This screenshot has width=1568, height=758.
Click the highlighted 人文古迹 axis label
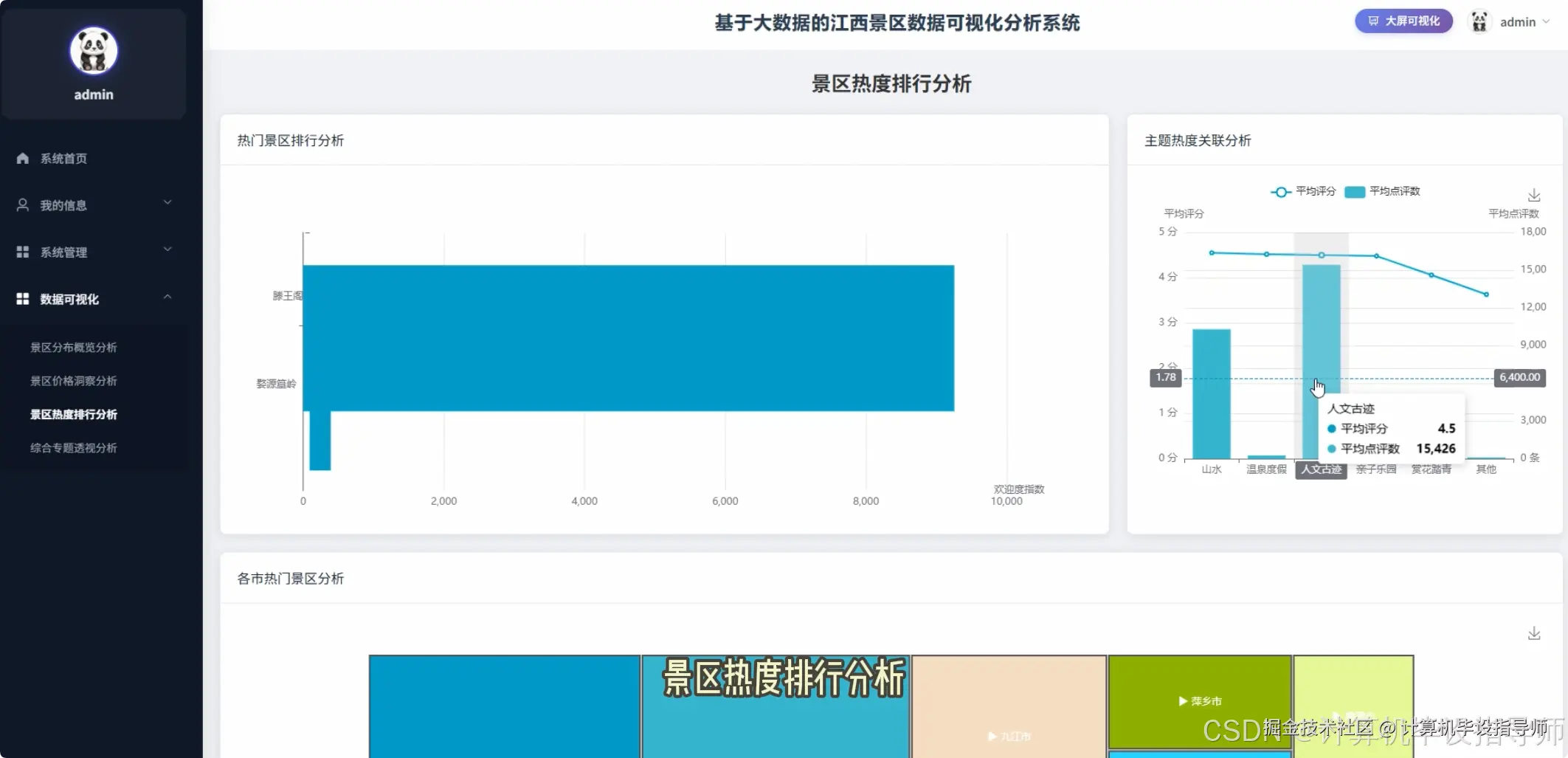click(x=1322, y=469)
